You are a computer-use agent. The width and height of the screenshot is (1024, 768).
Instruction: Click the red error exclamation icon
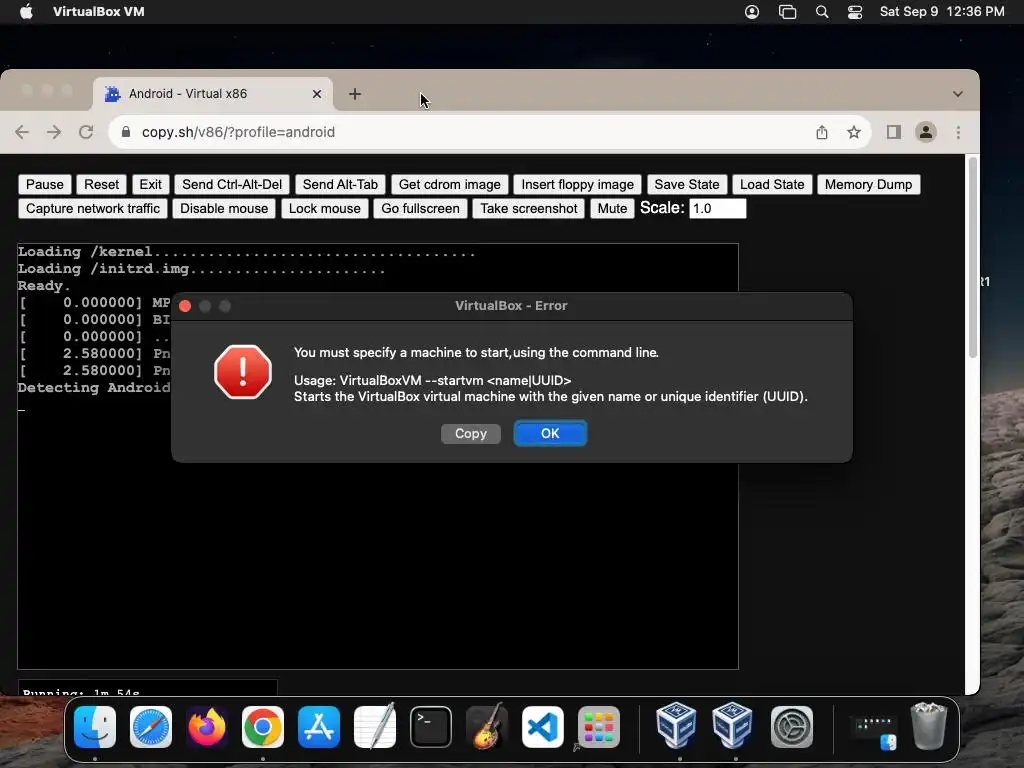(x=243, y=372)
